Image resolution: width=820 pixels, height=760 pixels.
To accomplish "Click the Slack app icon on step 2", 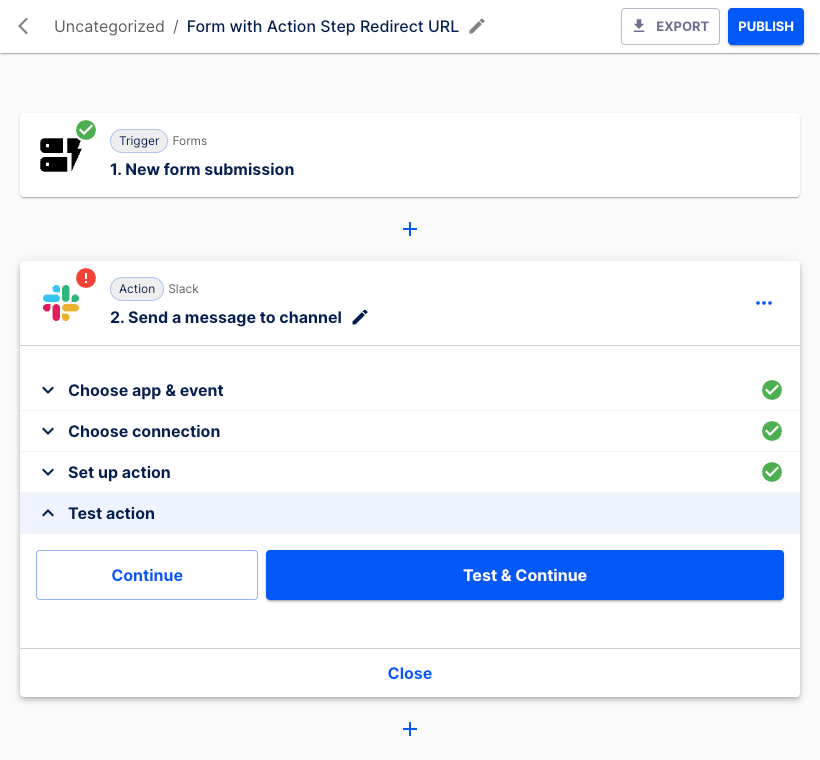I will 58,301.
